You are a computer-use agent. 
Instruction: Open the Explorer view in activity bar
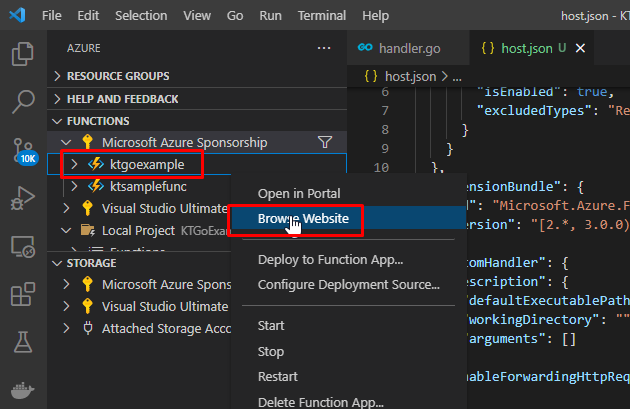pyautogui.click(x=22, y=54)
